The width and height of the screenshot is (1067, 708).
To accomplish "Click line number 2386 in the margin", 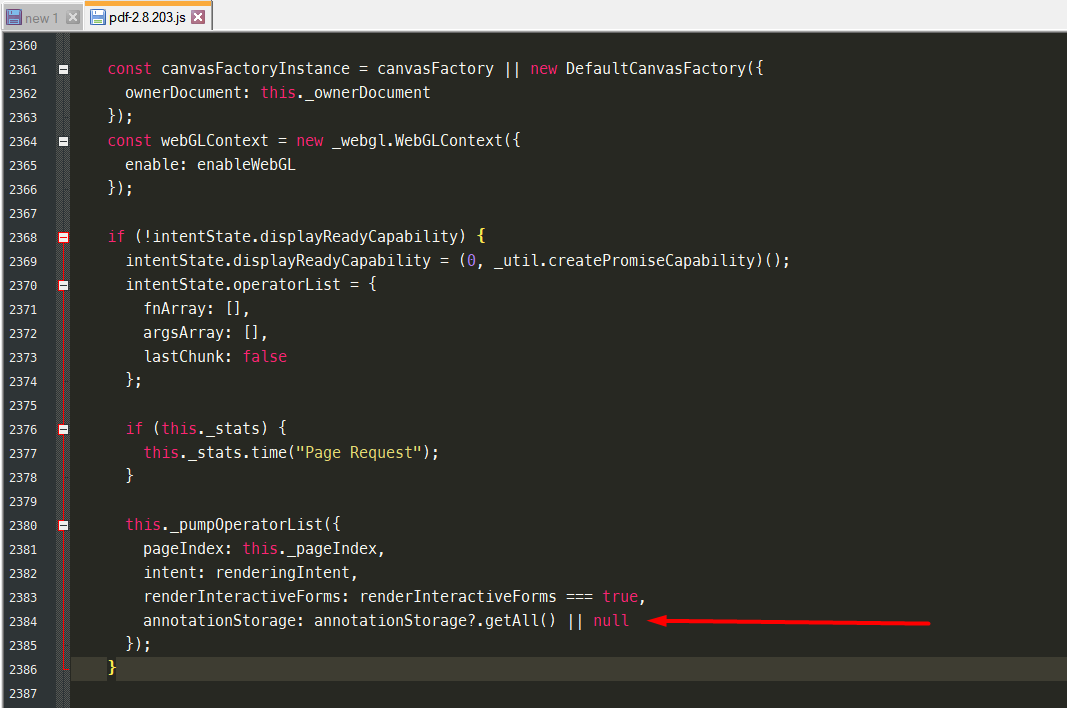I will 23,669.
